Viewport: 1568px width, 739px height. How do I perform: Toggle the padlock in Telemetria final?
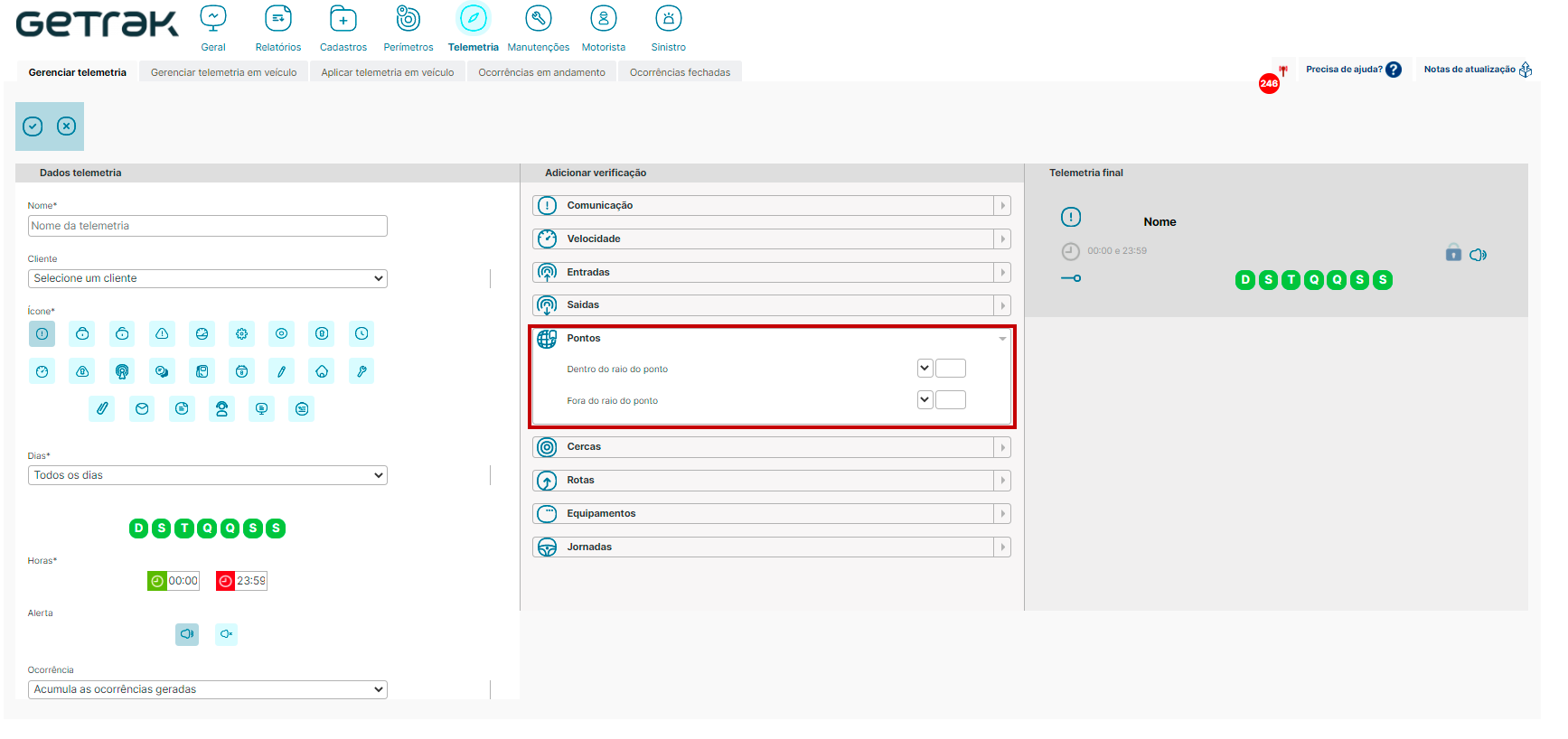(x=1453, y=253)
